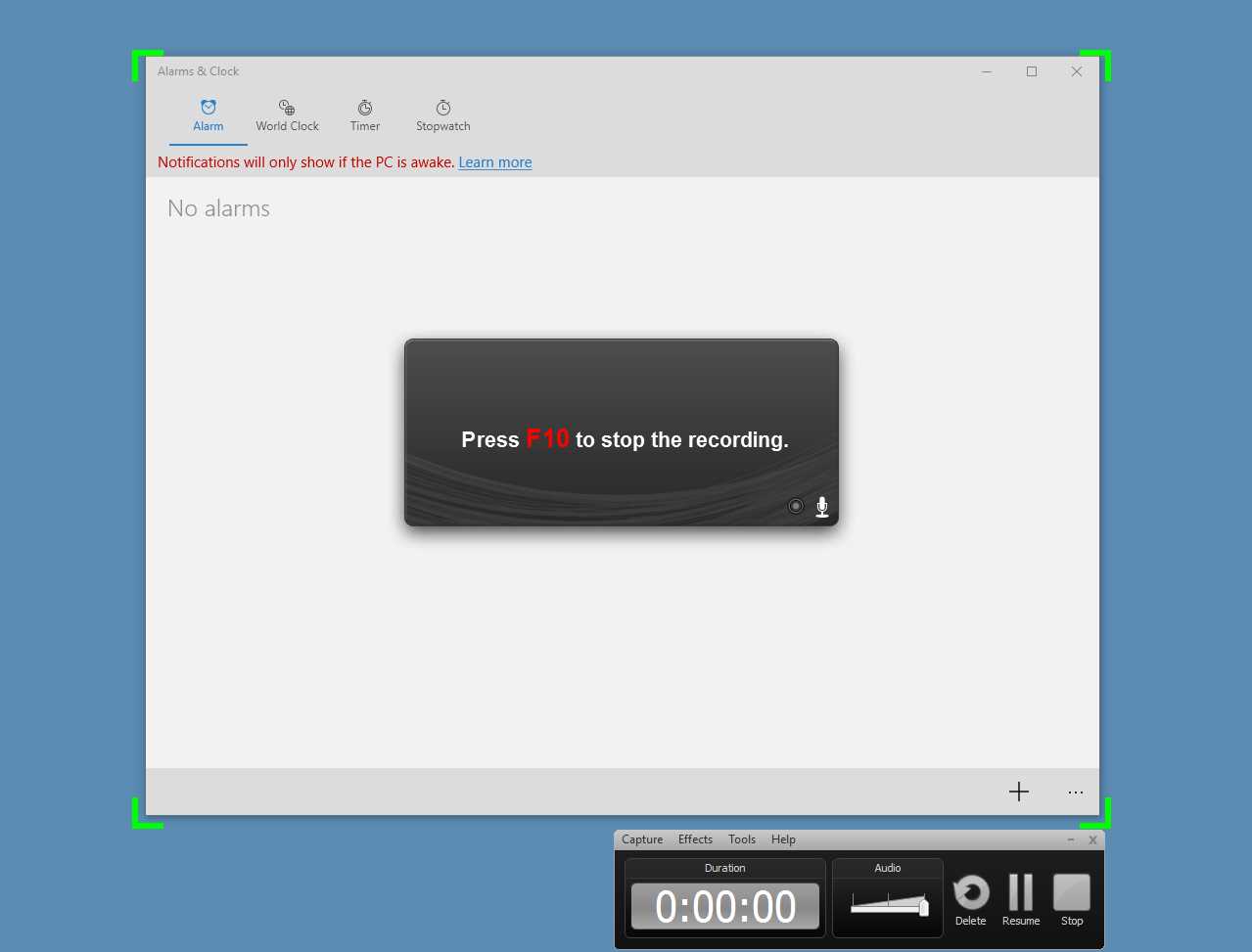Click the Delete recording icon
Screen dimensions: 1252x952
point(970,892)
